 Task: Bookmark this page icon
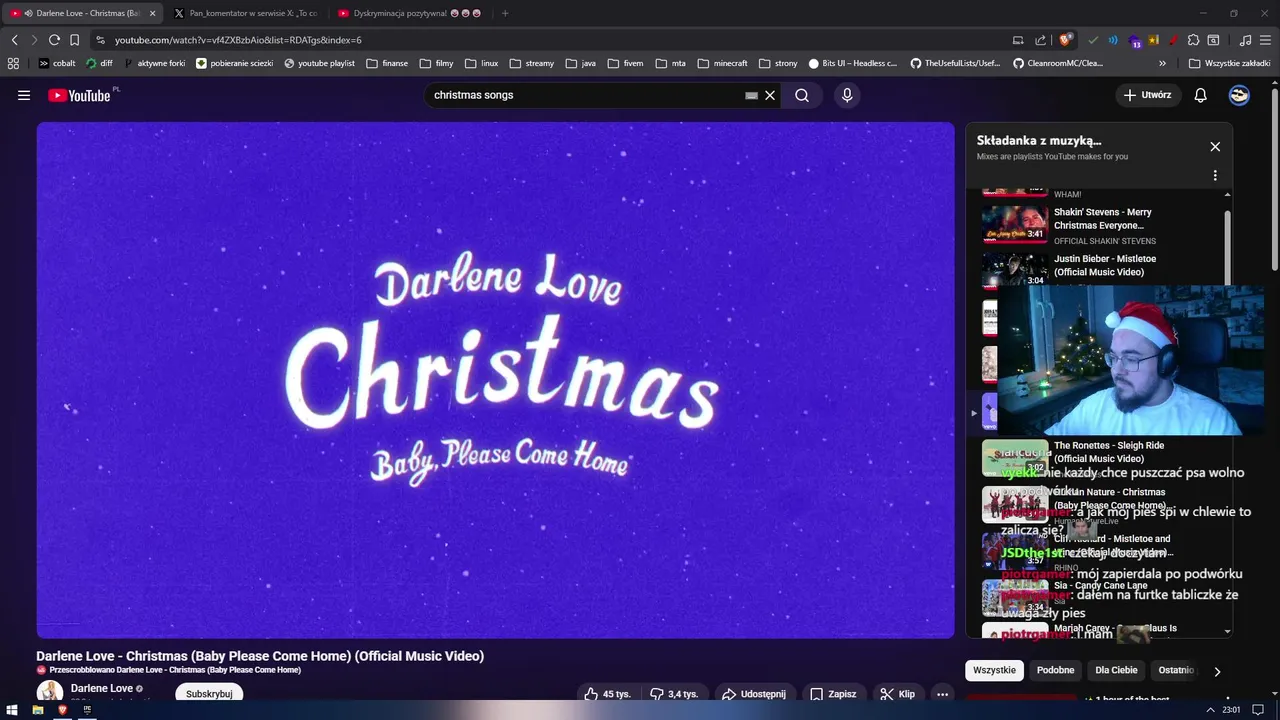(74, 40)
